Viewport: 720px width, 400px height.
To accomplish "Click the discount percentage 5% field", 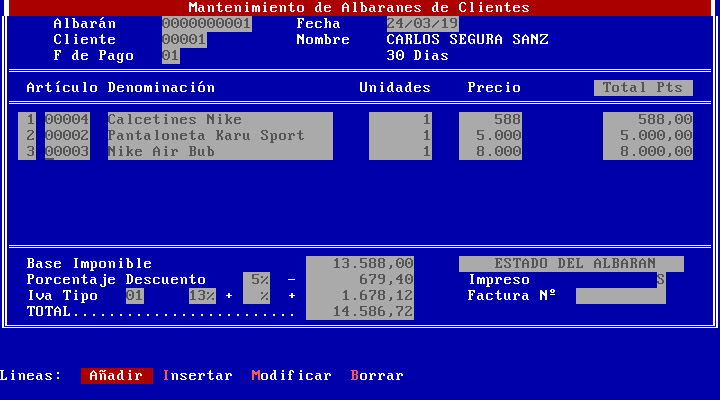I will point(257,280).
